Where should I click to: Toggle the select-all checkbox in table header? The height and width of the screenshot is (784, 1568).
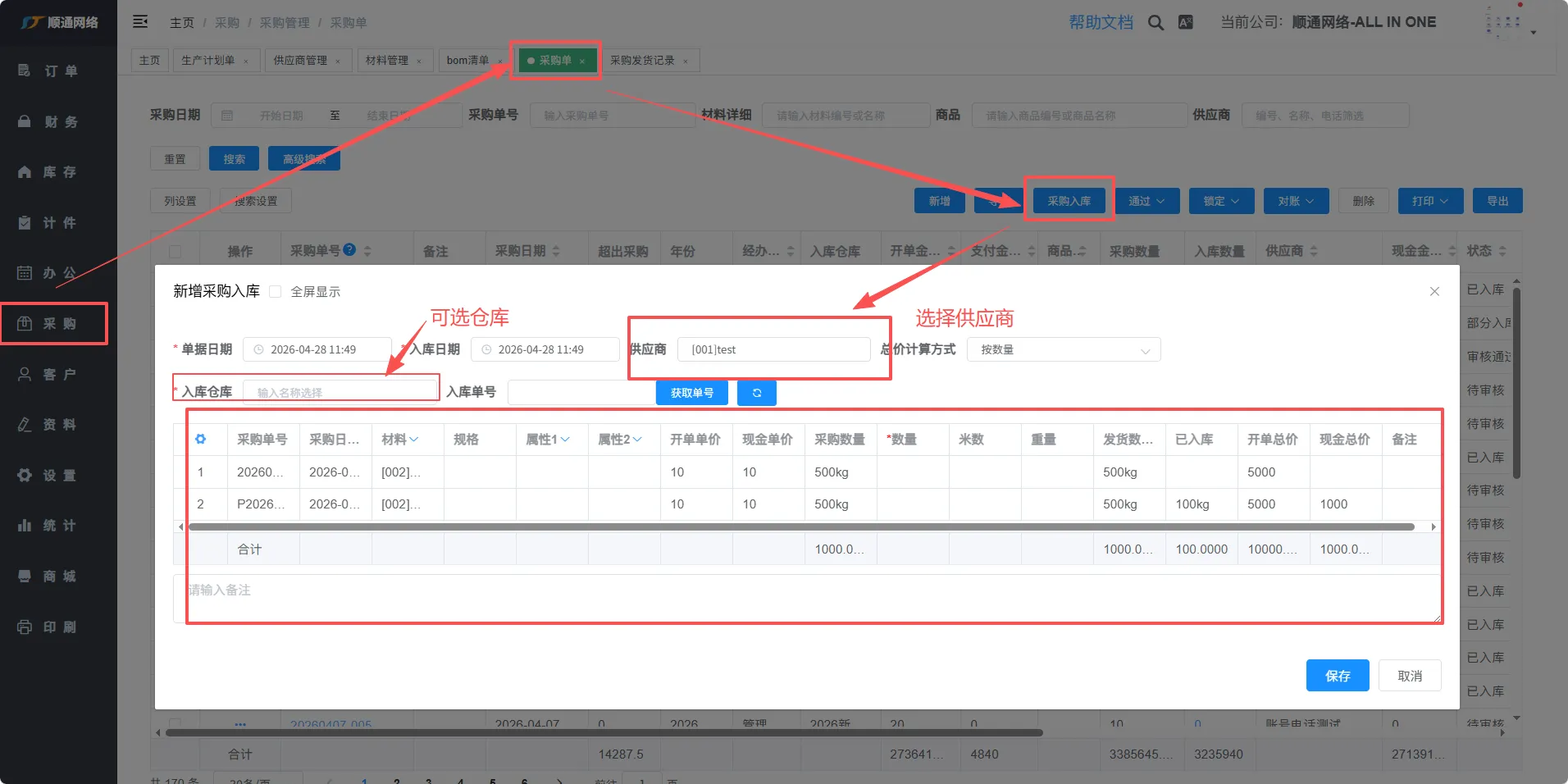click(x=175, y=252)
